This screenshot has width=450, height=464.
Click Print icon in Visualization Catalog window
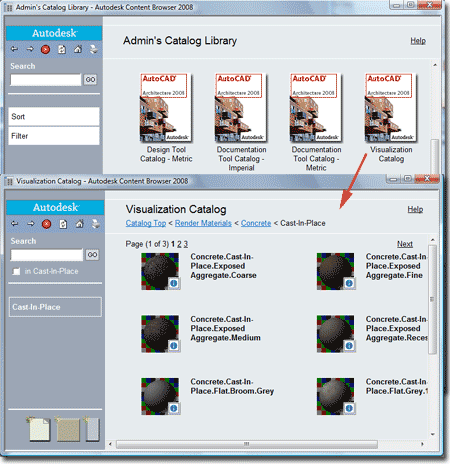[x=95, y=224]
